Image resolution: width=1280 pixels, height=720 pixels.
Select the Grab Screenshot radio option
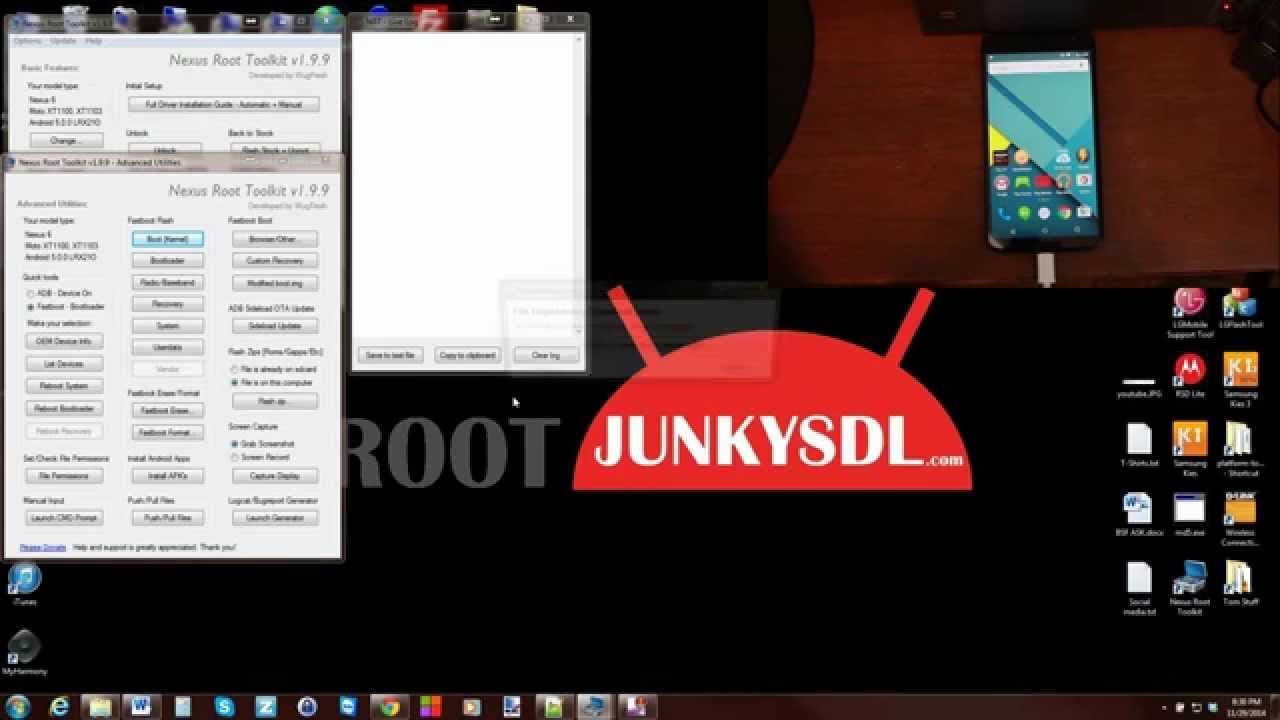261,444
